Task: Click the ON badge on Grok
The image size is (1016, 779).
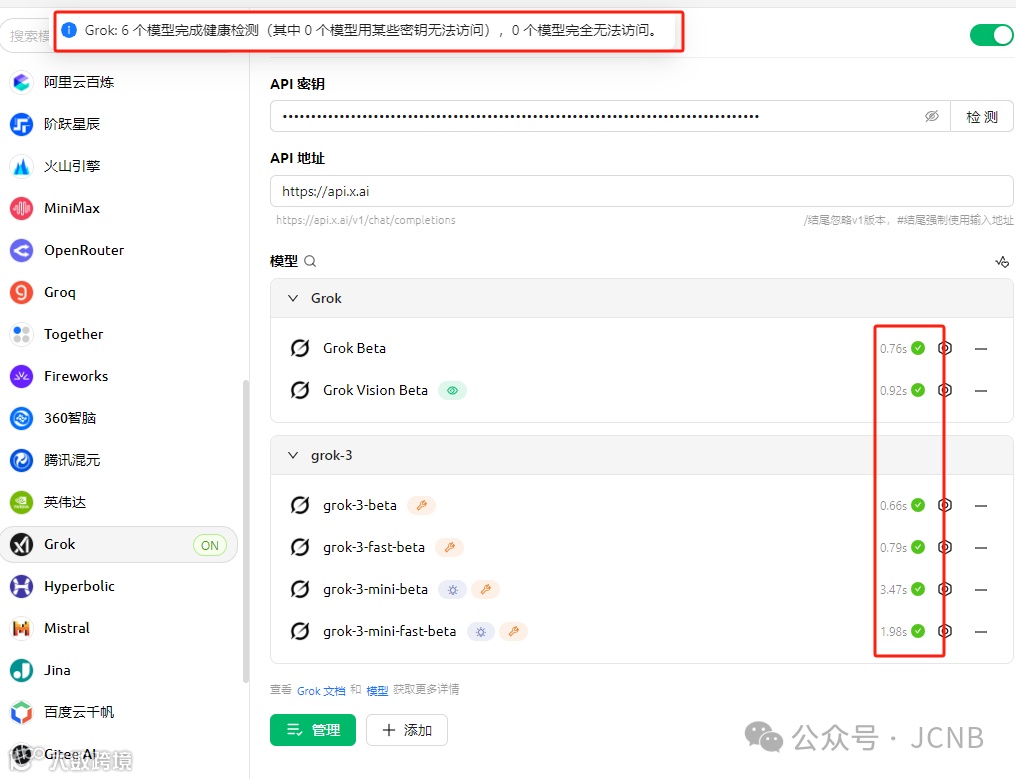Action: pos(210,545)
